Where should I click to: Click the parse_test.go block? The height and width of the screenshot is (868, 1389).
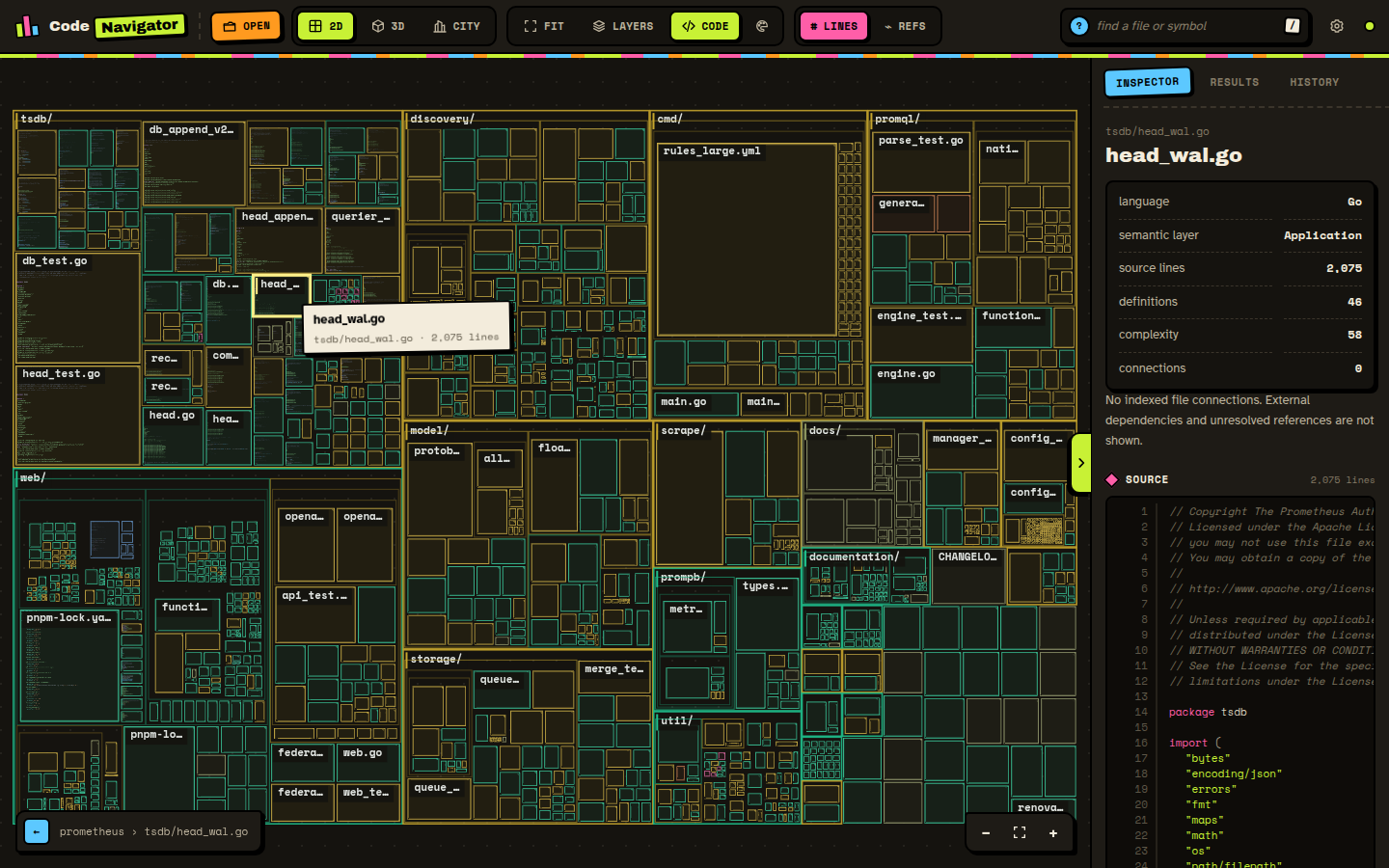921,162
